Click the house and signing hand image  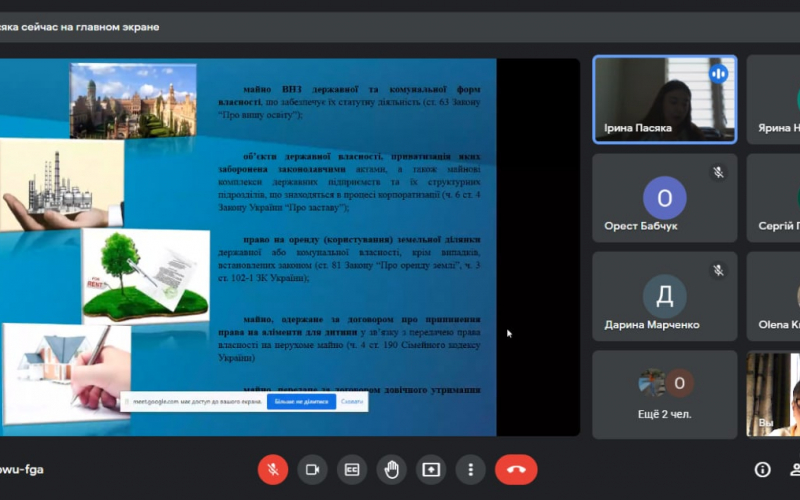pyautogui.click(x=66, y=374)
